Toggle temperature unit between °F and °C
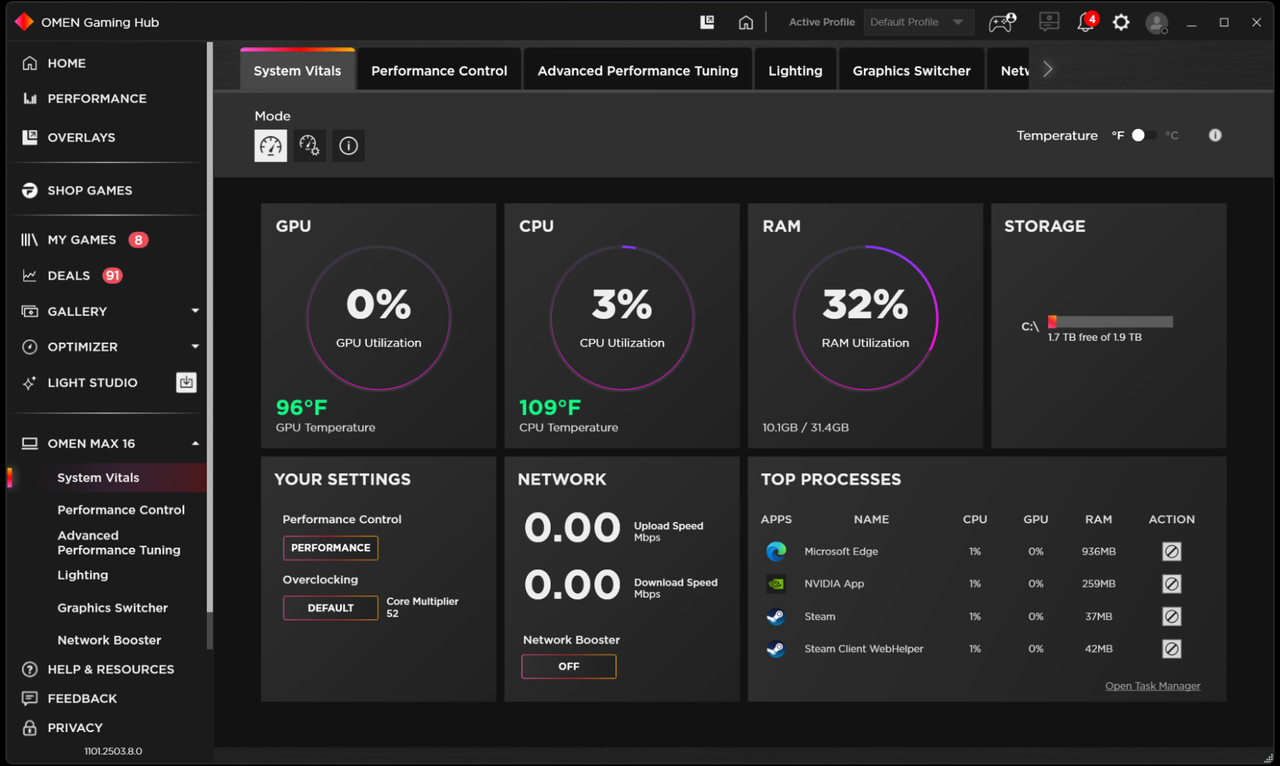 [1144, 135]
